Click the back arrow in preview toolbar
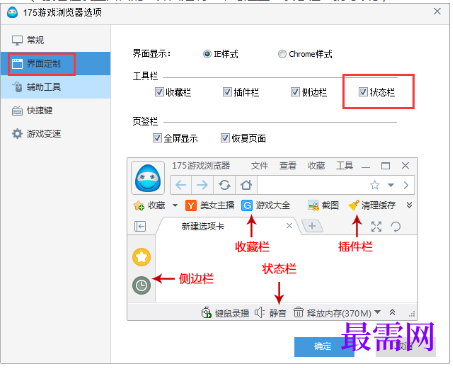453x368 pixels. tap(181, 185)
